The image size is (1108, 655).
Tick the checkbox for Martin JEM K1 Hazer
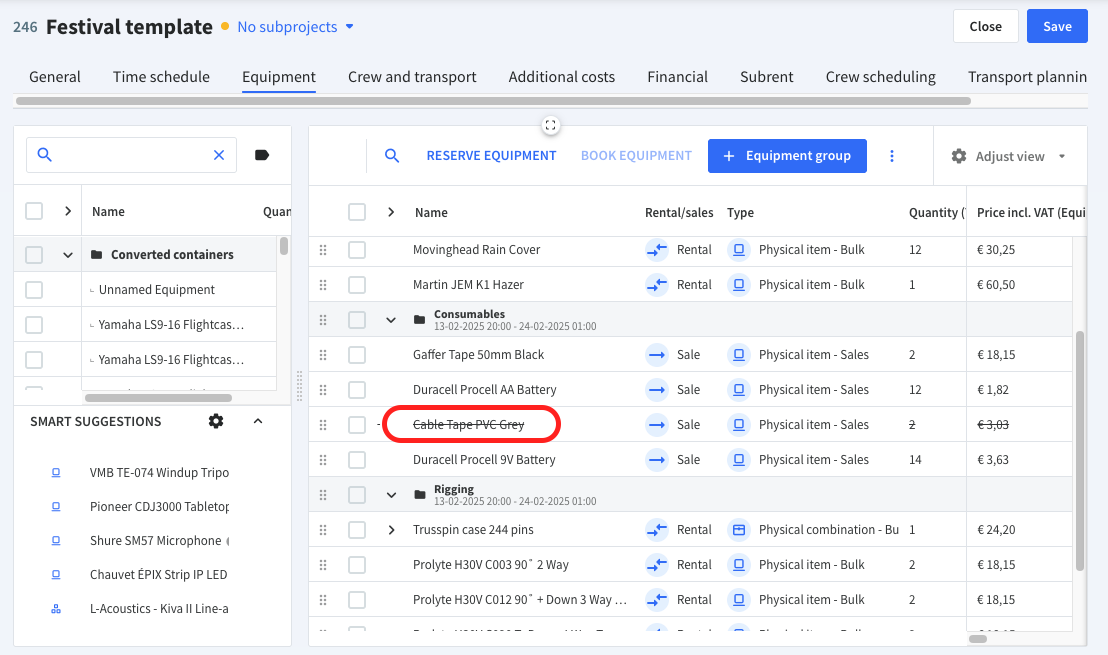[x=357, y=285]
